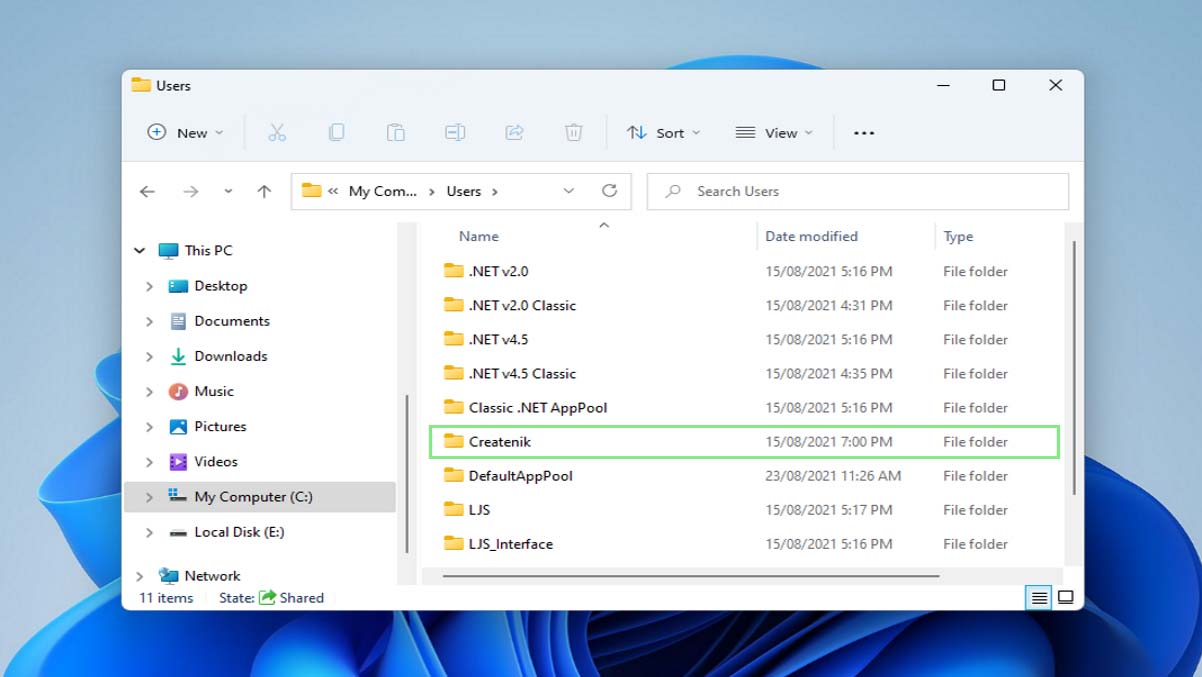Screen dimensions: 1202x677
Task: Open address bar history dropdown
Action: coord(568,191)
